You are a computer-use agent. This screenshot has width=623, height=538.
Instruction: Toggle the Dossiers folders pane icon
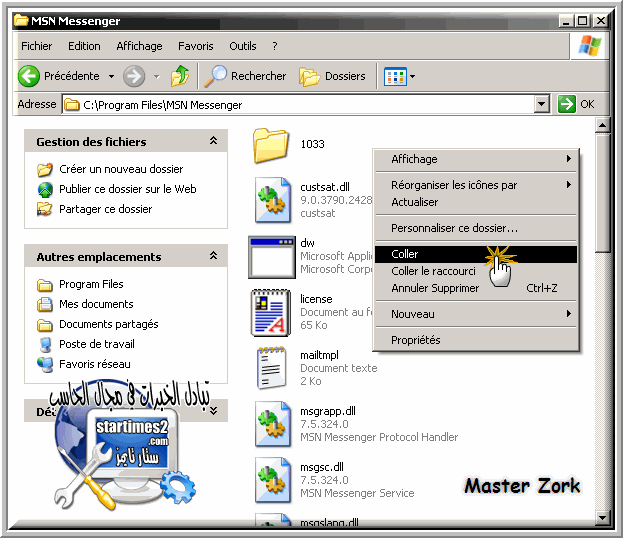310,76
